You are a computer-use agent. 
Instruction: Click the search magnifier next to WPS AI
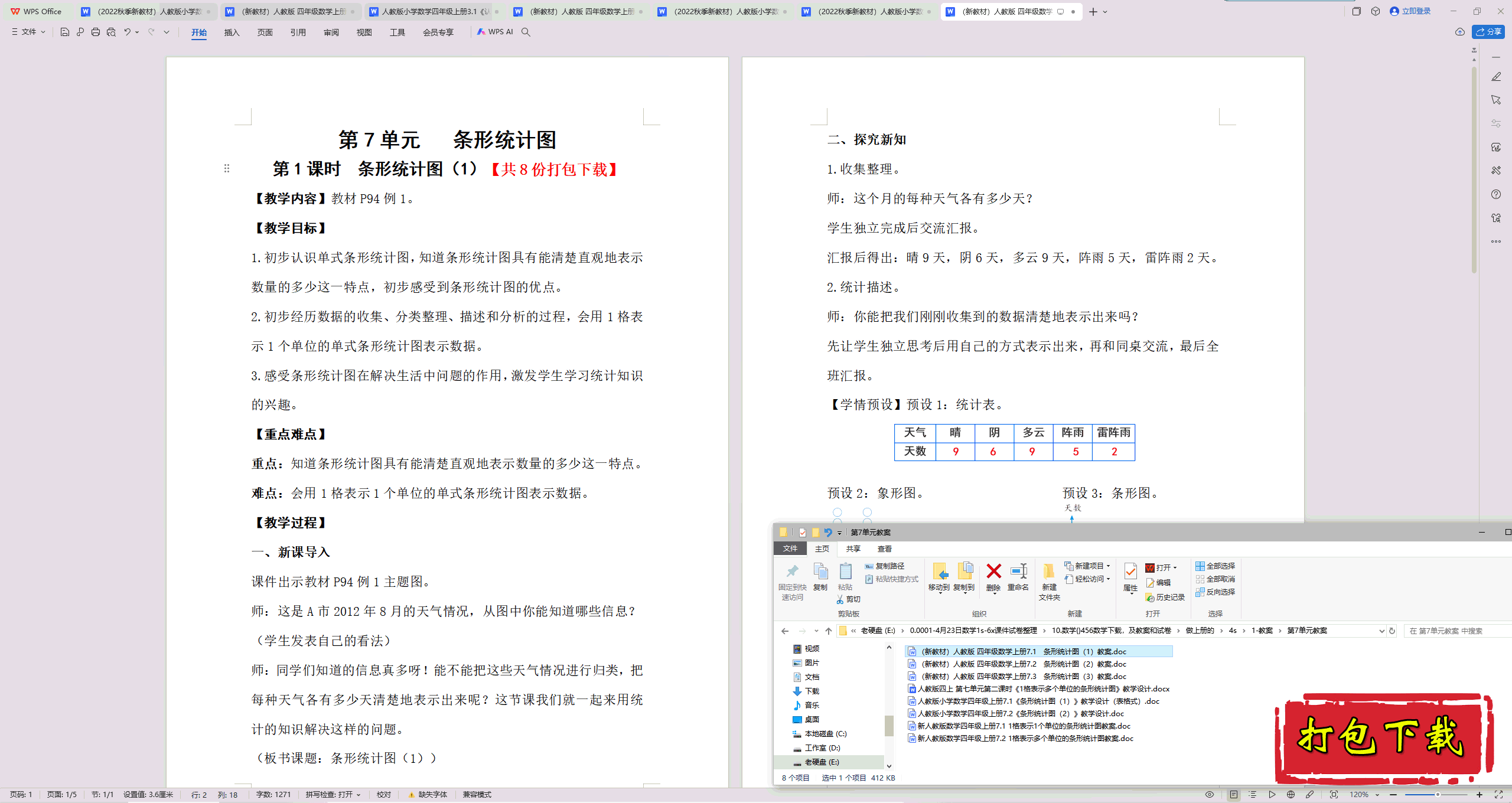526,32
